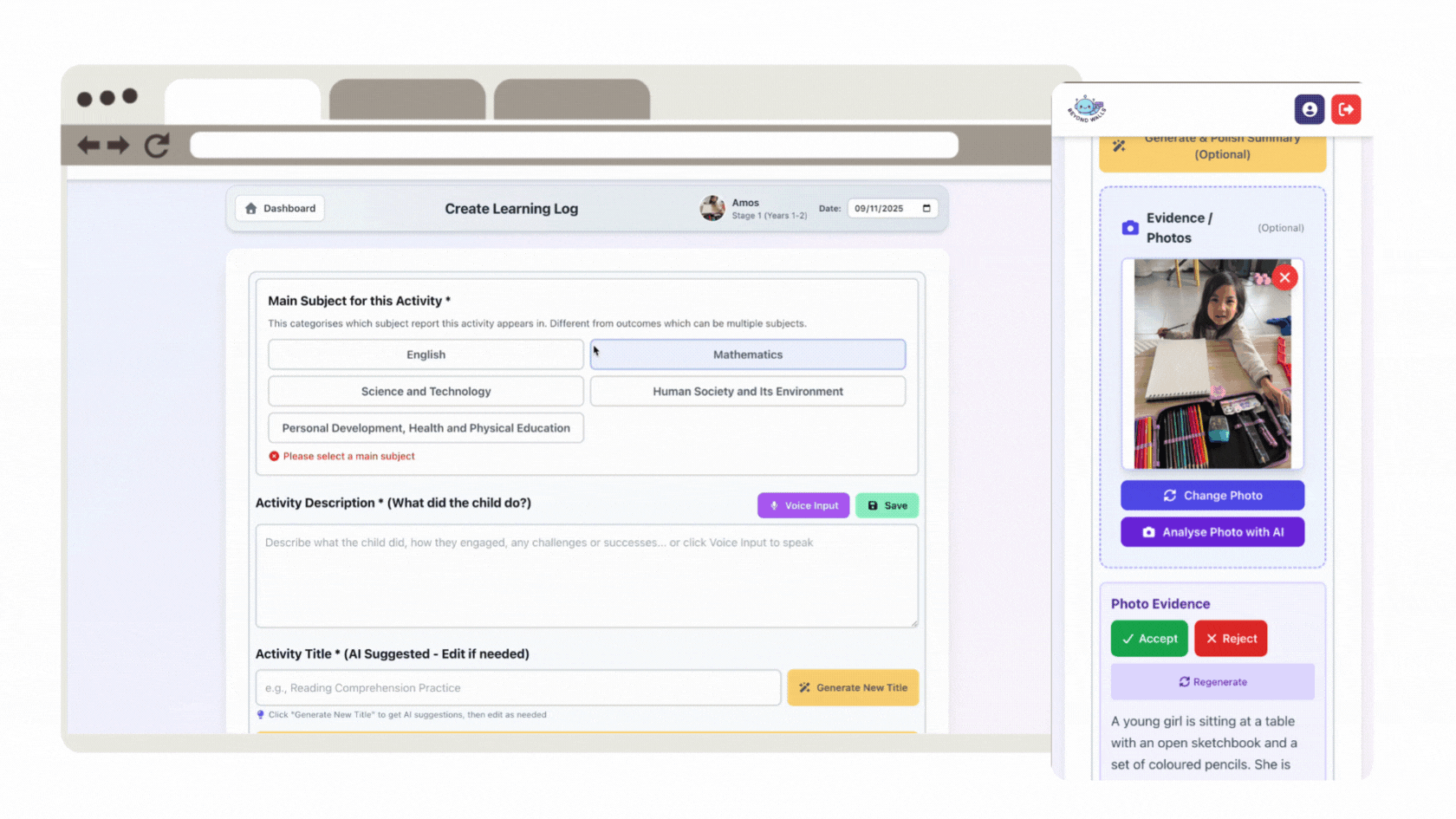
Task: Click the Beyond Walls logo
Action: click(x=1086, y=108)
